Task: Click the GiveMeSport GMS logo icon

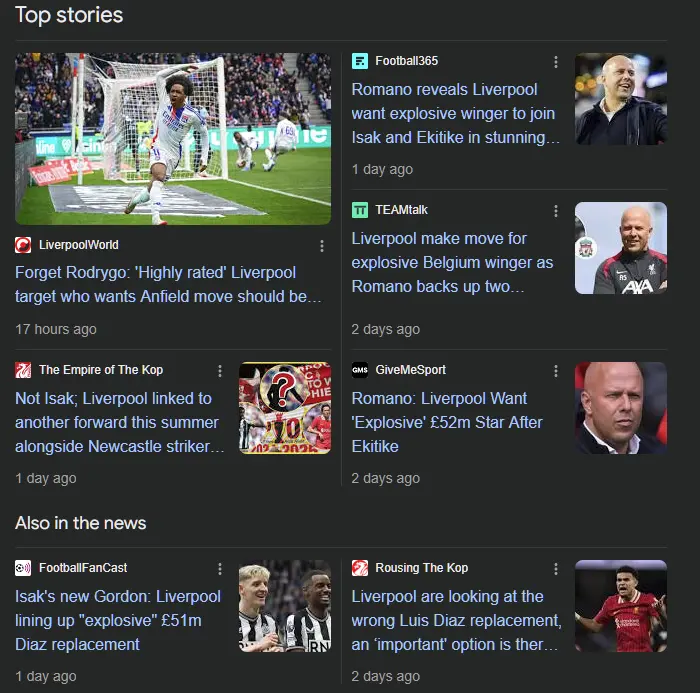Action: (360, 370)
